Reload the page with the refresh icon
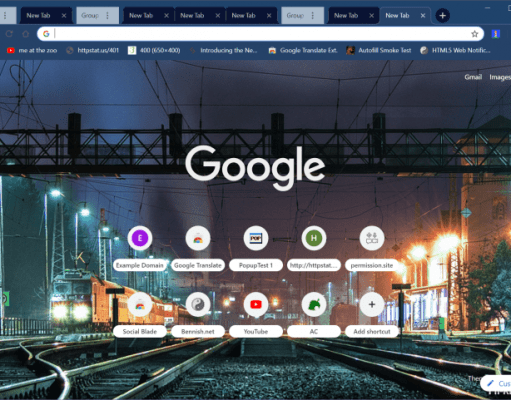 (x=9, y=34)
